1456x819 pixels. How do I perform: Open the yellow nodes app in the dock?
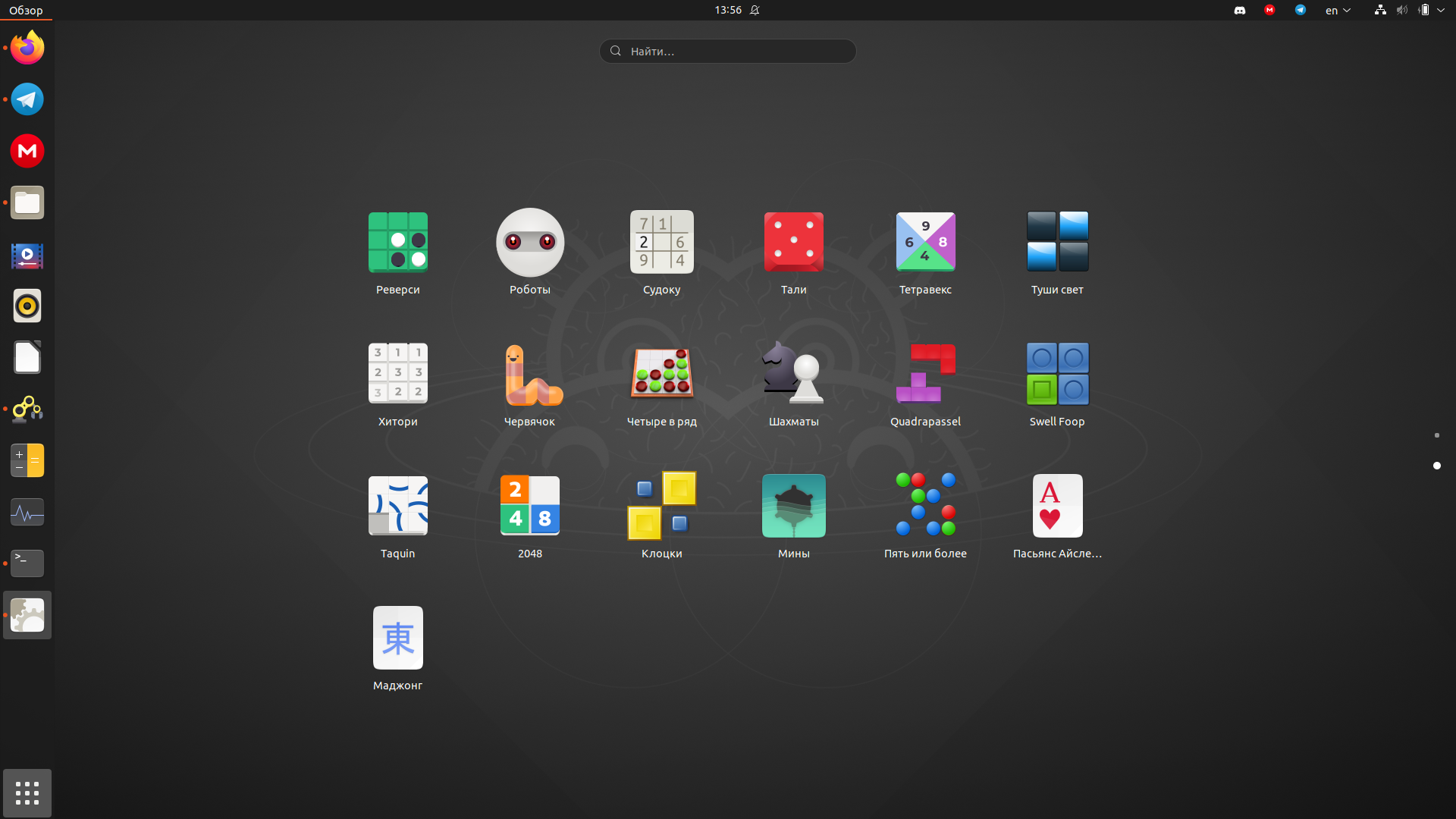27,409
